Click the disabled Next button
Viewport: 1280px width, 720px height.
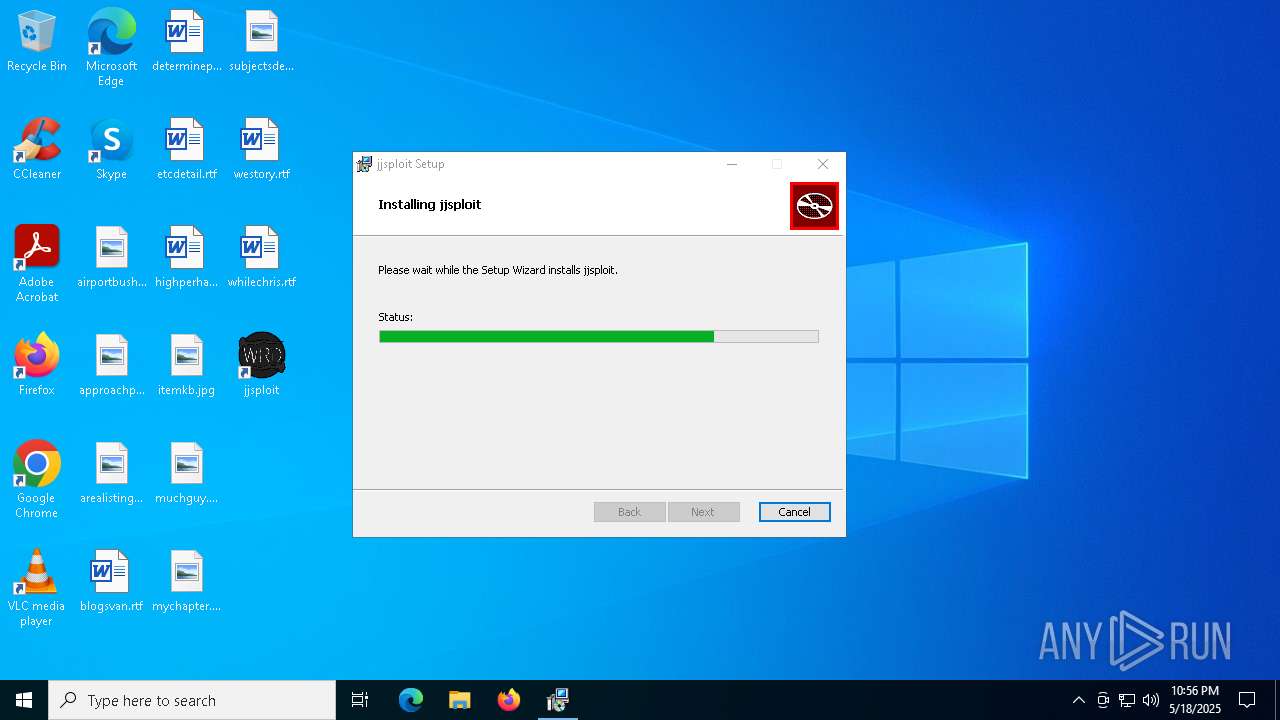pyautogui.click(x=703, y=512)
